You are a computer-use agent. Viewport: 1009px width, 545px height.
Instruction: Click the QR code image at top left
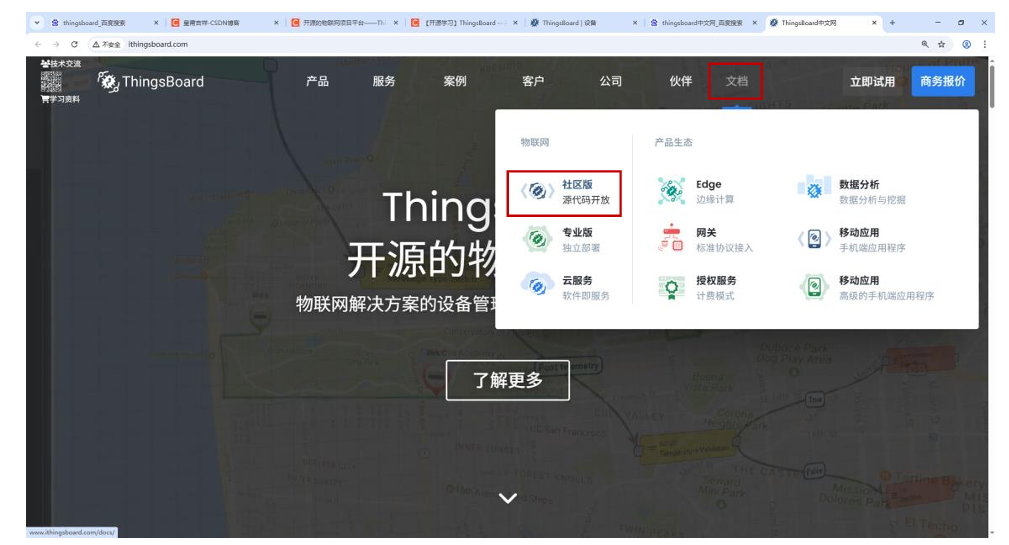click(51, 81)
